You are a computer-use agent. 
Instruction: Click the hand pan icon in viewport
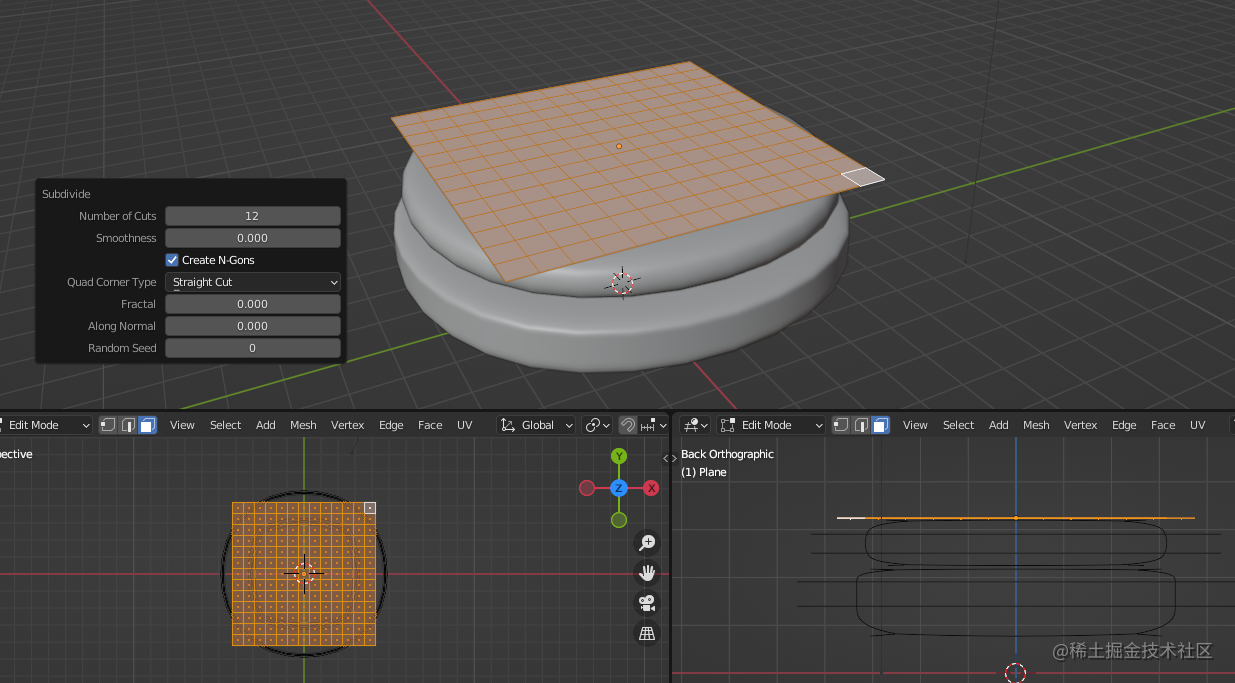click(647, 572)
